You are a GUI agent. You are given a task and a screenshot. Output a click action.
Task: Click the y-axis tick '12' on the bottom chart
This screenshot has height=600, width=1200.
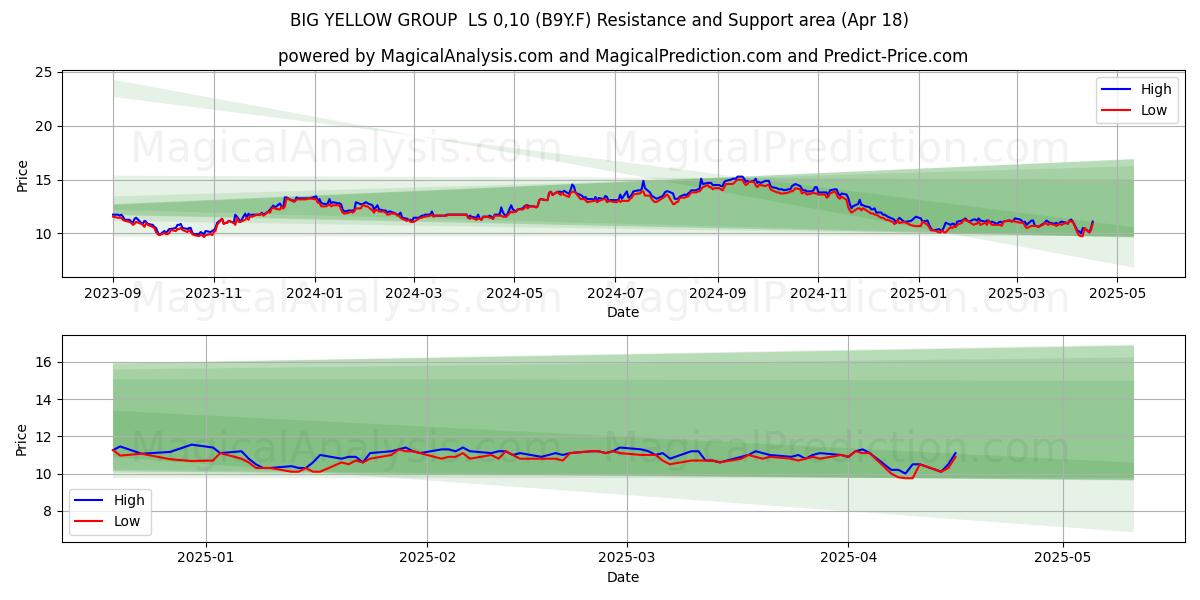point(44,437)
